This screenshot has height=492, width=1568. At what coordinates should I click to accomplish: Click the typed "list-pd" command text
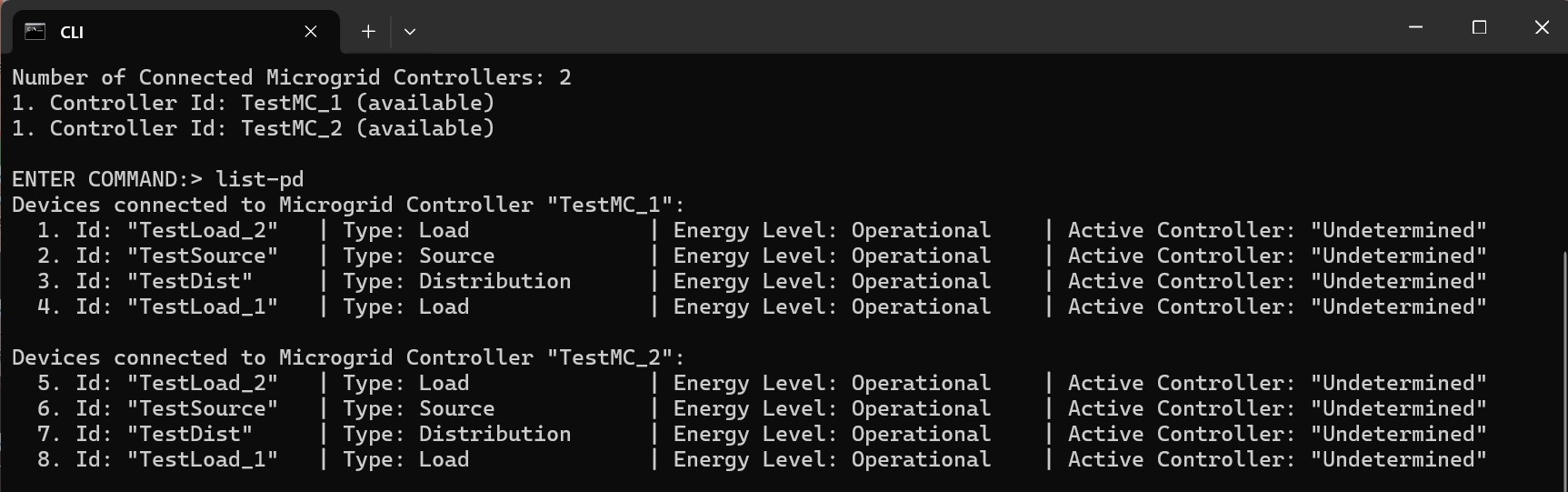pyautogui.click(x=259, y=179)
